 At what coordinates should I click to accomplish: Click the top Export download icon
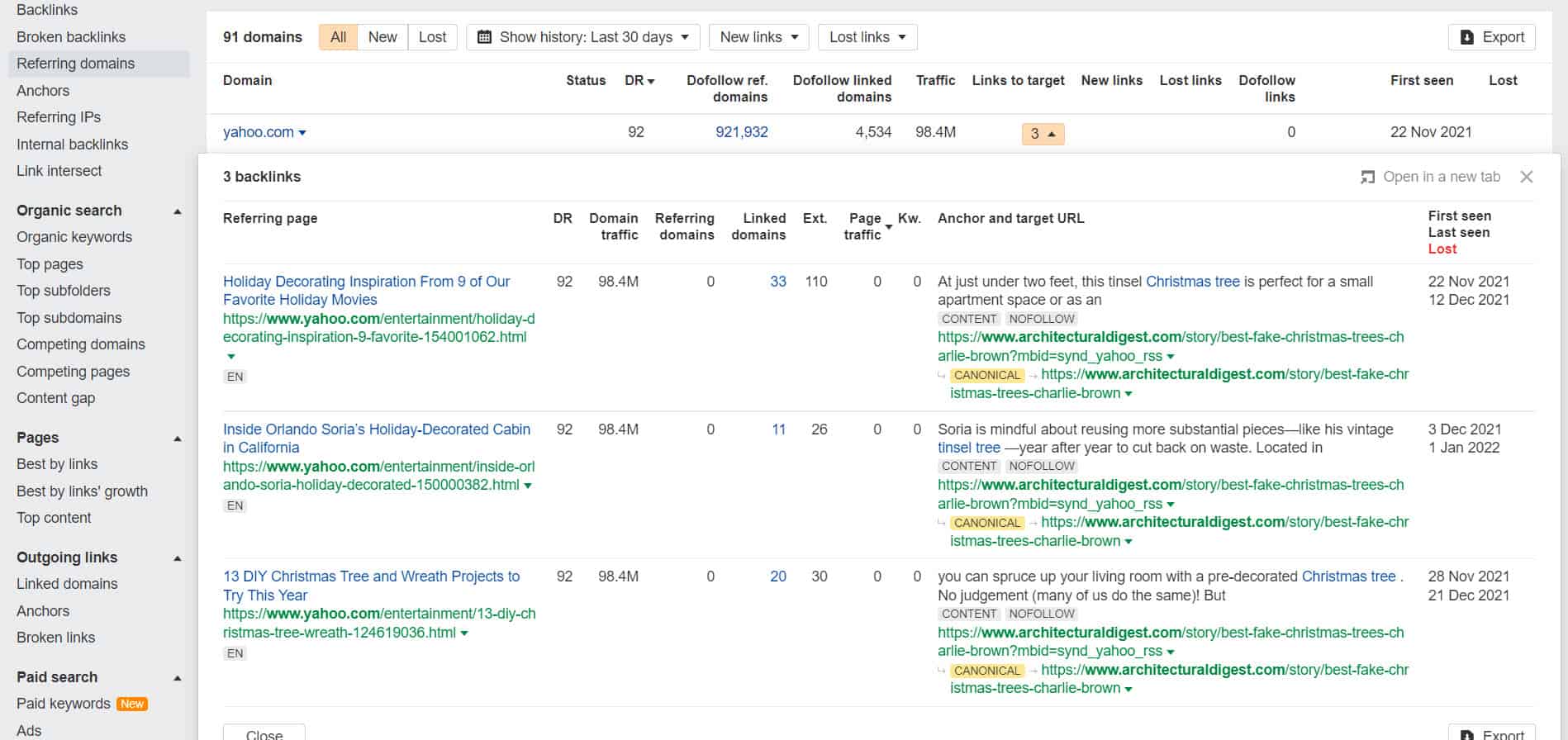click(x=1466, y=37)
